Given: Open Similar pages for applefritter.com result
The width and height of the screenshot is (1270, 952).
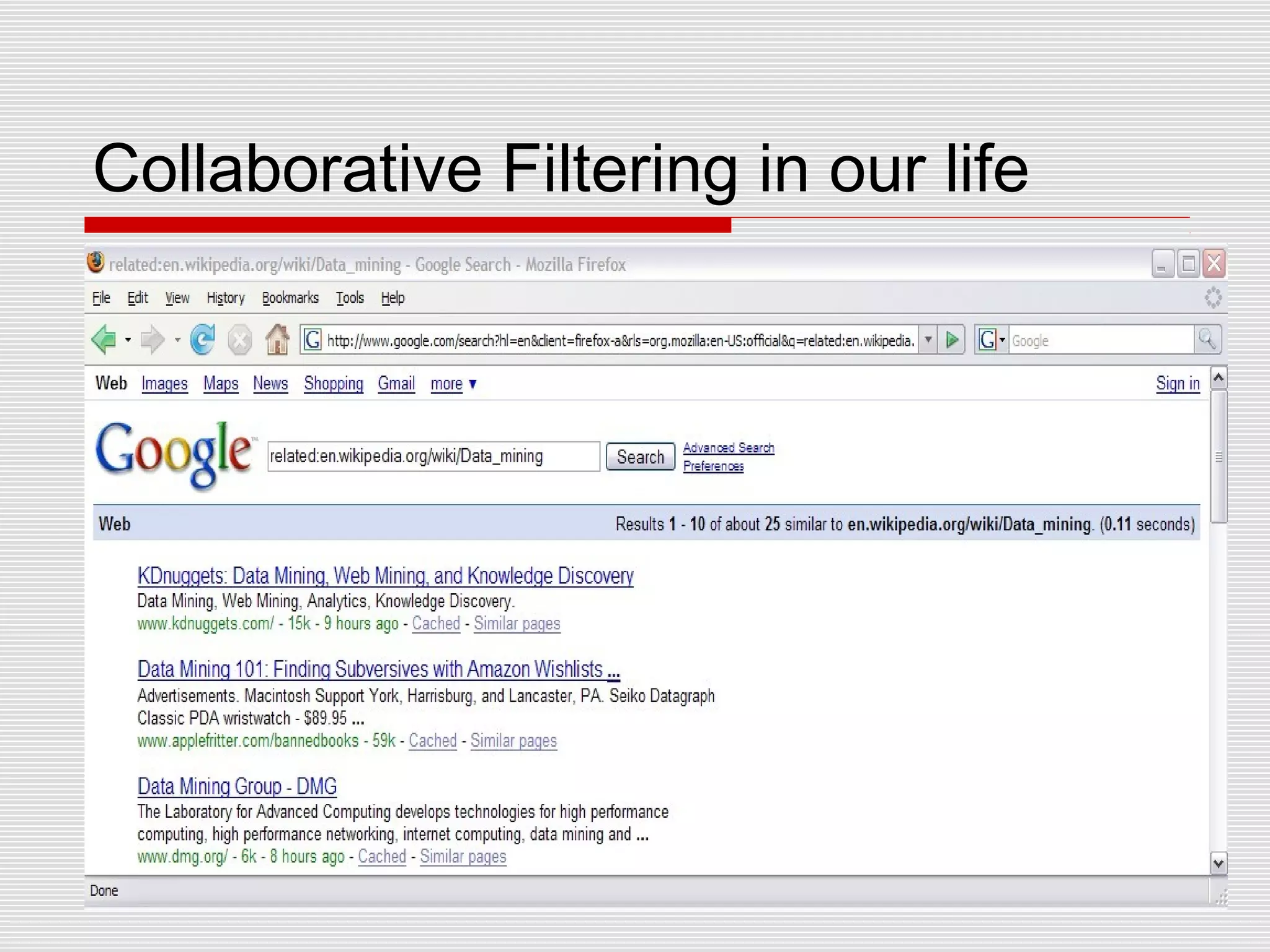Looking at the screenshot, I should tap(513, 741).
